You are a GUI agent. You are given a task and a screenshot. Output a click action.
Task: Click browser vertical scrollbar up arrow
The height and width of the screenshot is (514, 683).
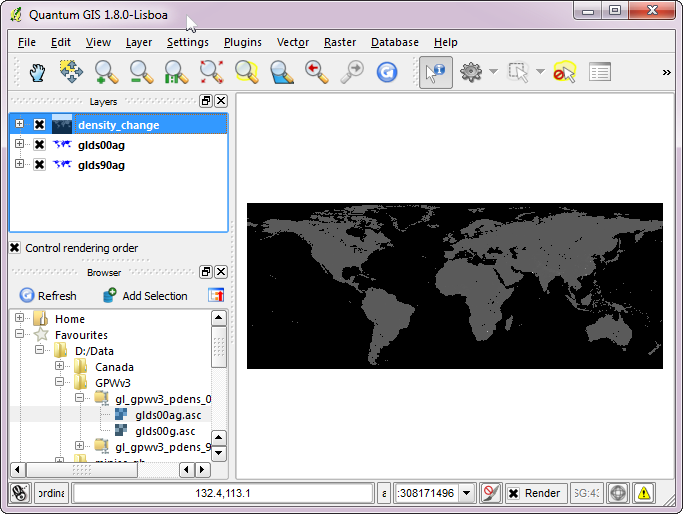(219, 318)
